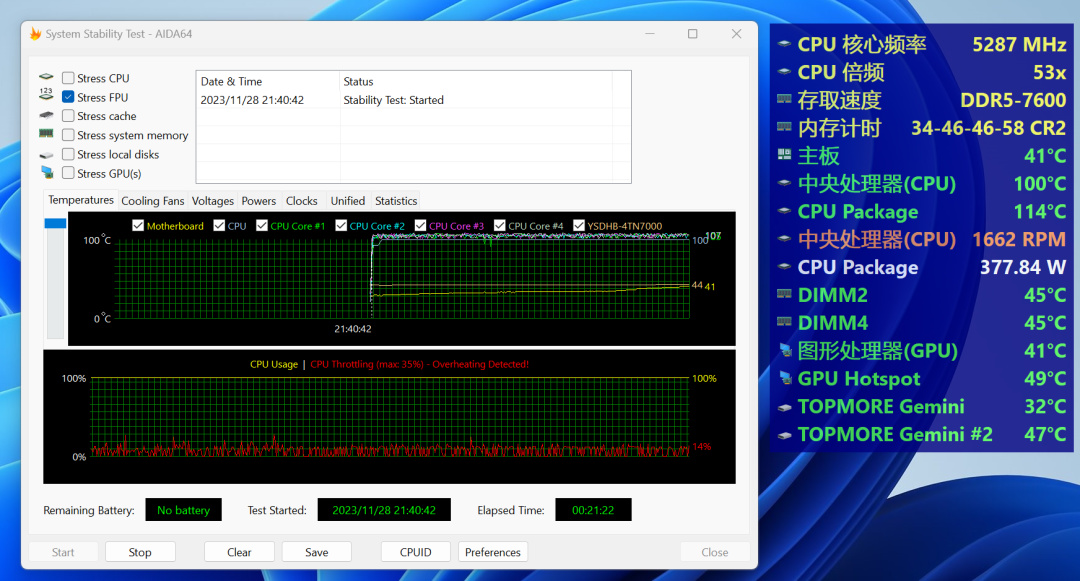Click the icon beside CPU Package 114°C
1080x581 pixels.
[784, 211]
